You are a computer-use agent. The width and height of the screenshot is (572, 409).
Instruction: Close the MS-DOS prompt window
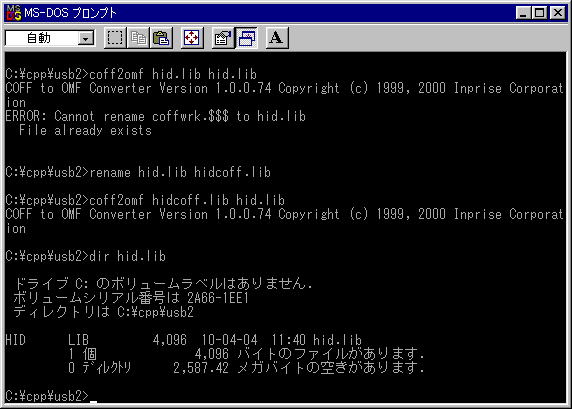pos(558,13)
